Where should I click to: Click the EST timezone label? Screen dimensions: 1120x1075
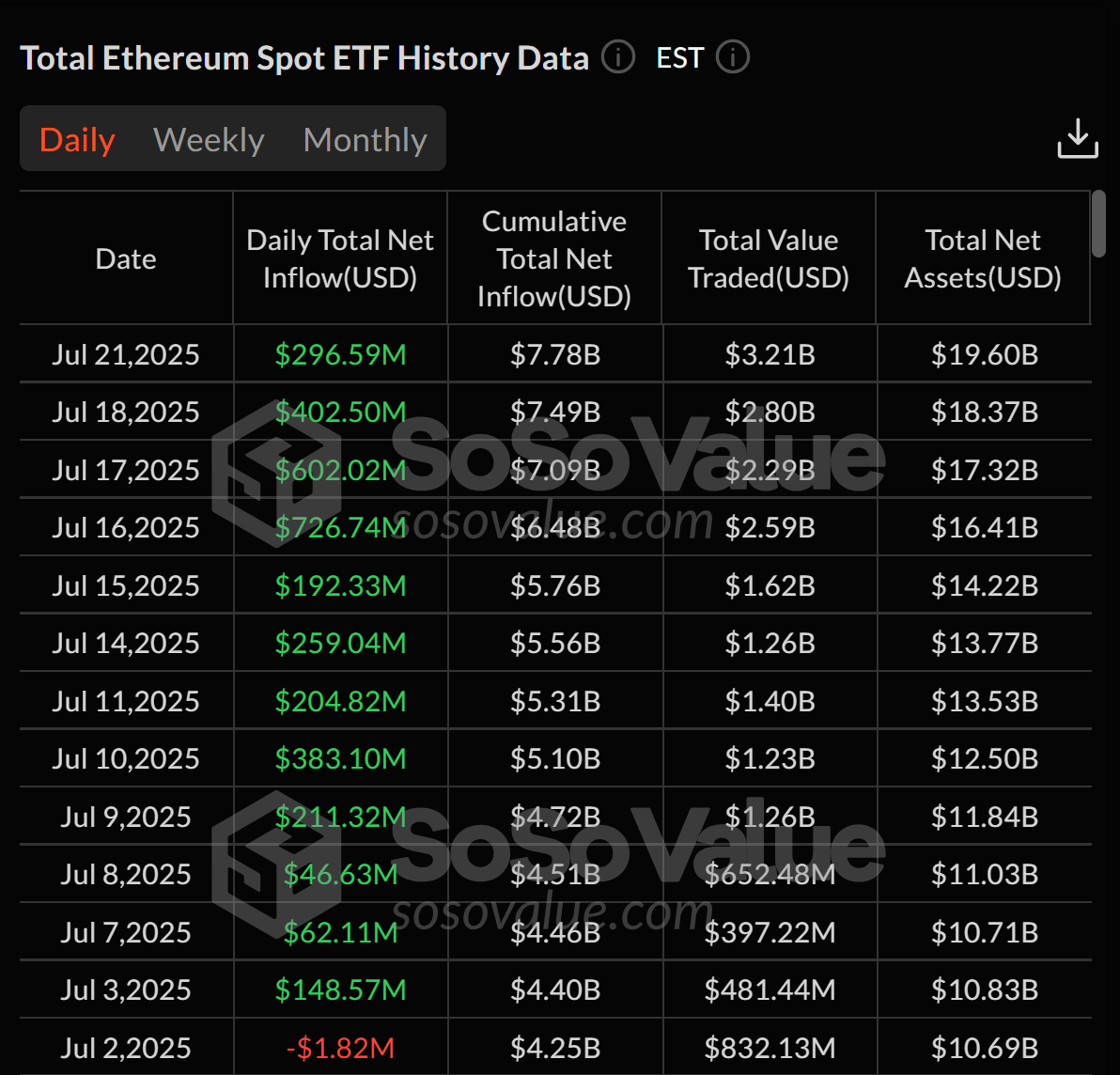coord(679,57)
